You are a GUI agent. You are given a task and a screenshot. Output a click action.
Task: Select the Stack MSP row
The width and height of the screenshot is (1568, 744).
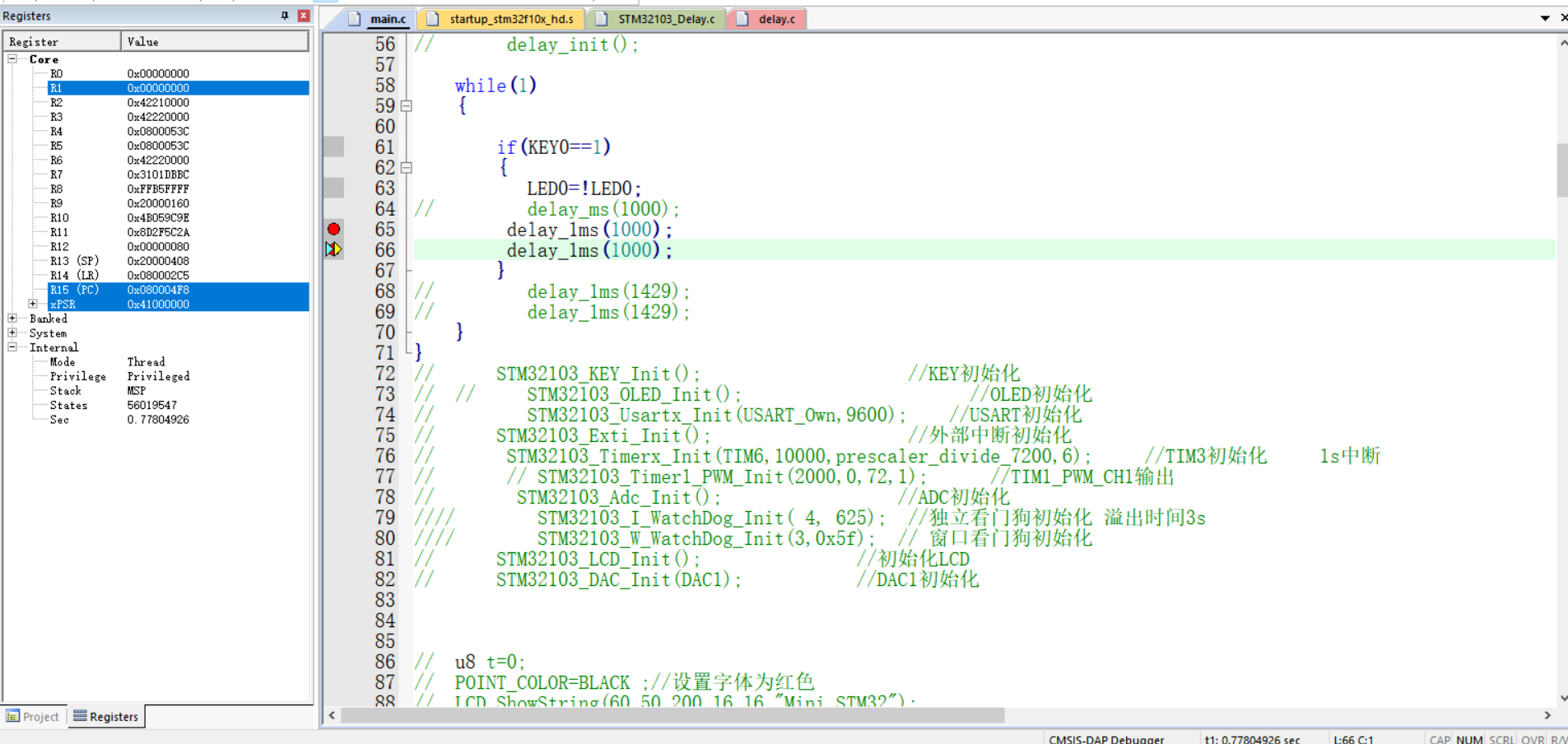tap(178, 391)
